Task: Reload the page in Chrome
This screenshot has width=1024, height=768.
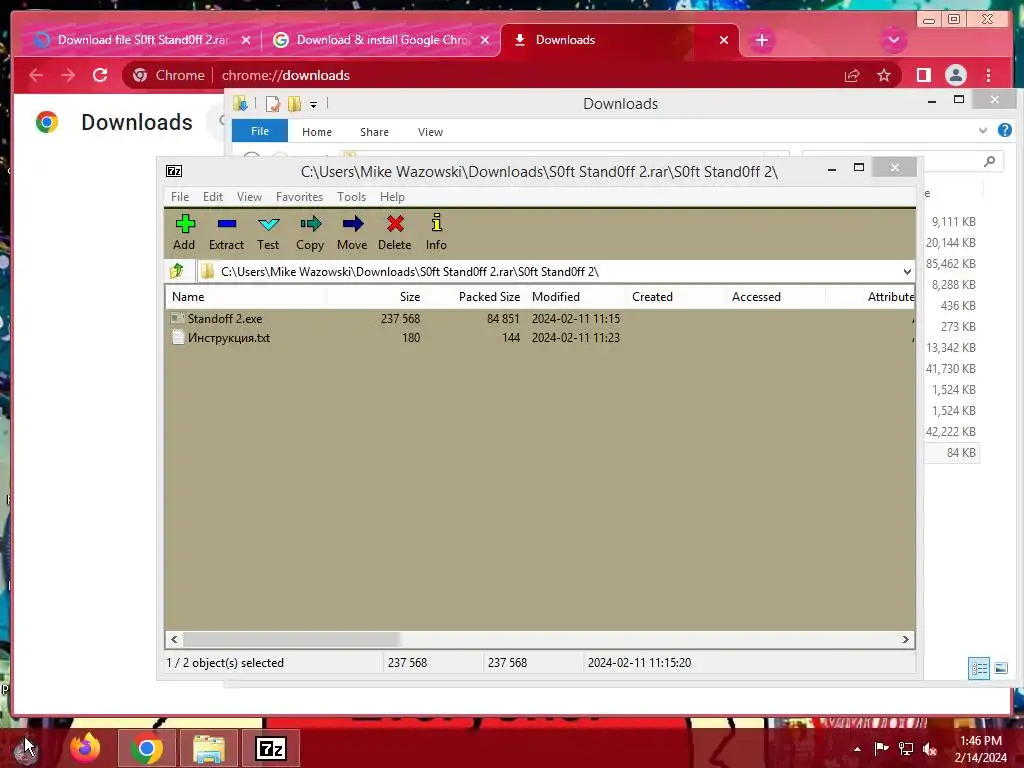Action: coord(100,75)
